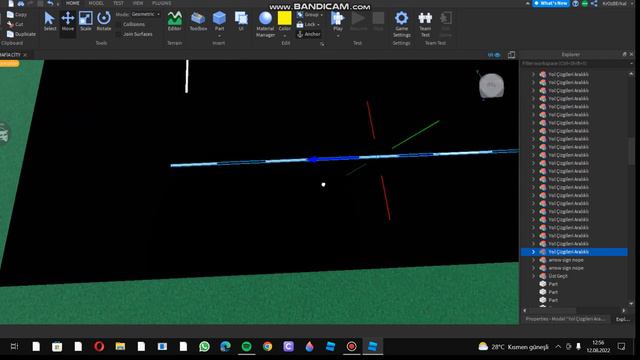The width and height of the screenshot is (640, 360).
Task: Activate the Select tool
Action: coord(50,21)
